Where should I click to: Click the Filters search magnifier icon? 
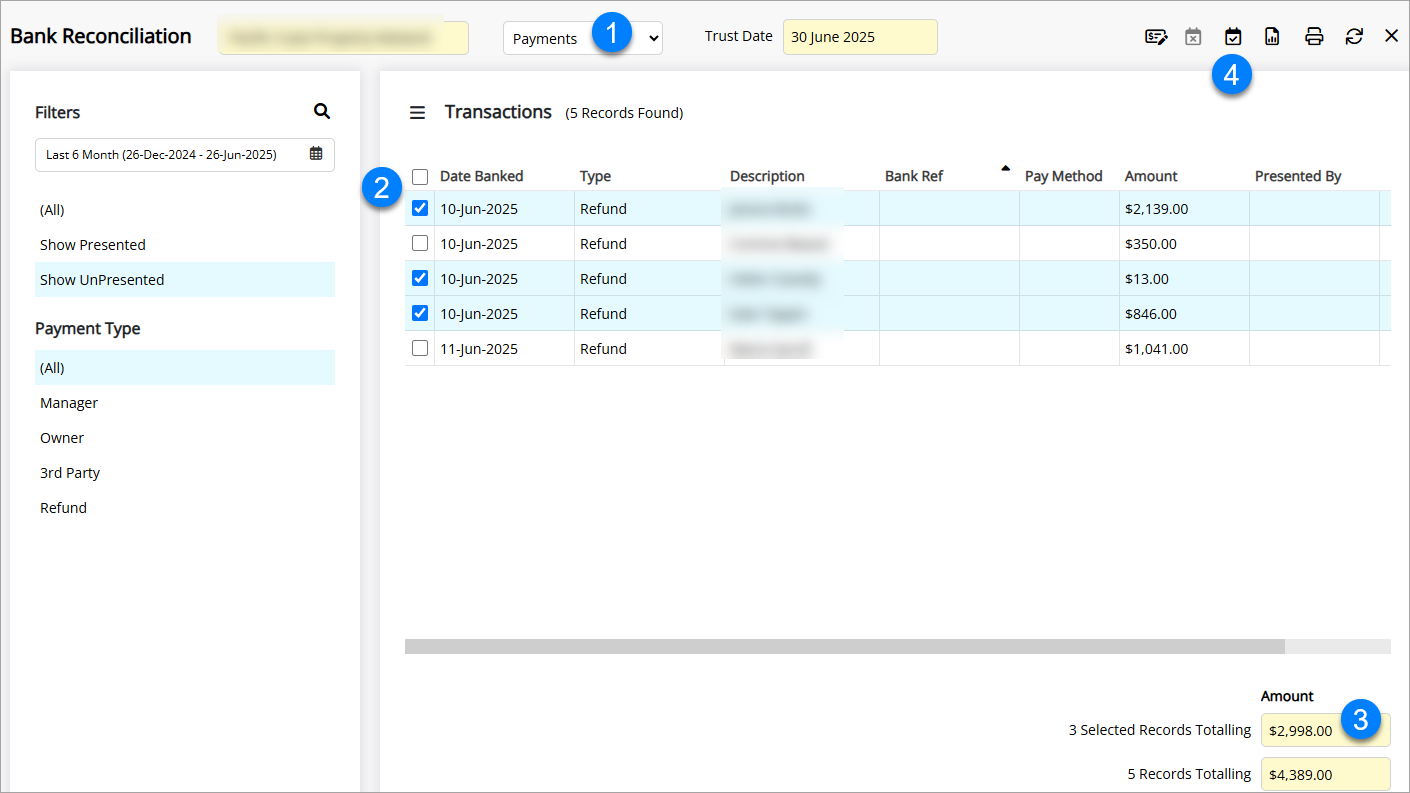(321, 111)
